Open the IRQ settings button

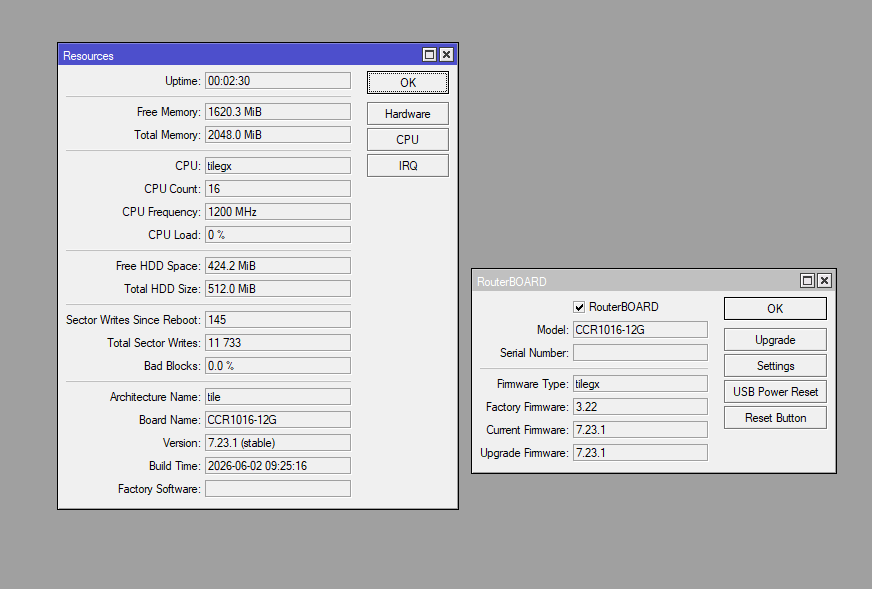tap(408, 166)
